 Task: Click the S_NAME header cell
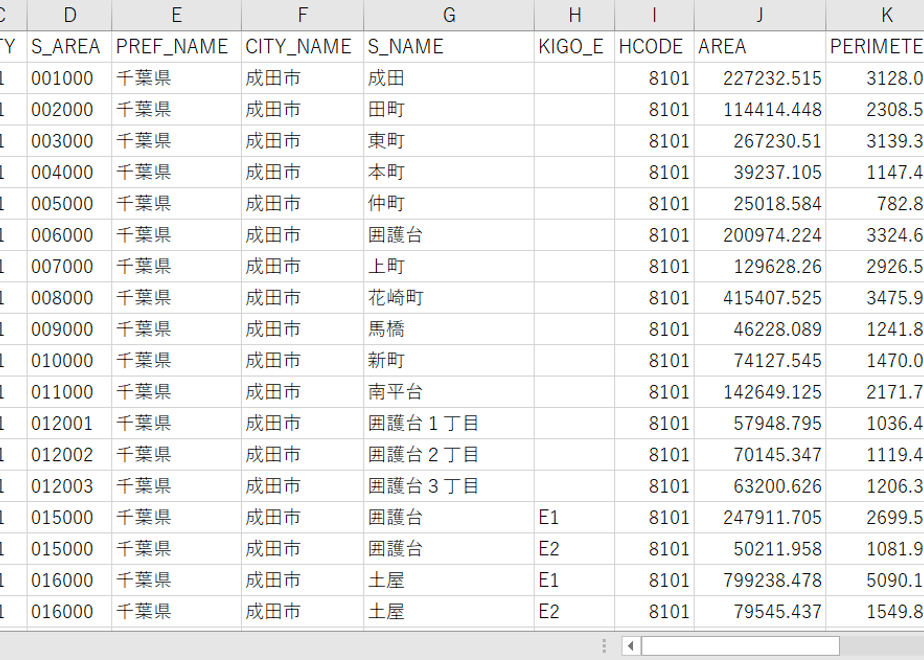(449, 47)
